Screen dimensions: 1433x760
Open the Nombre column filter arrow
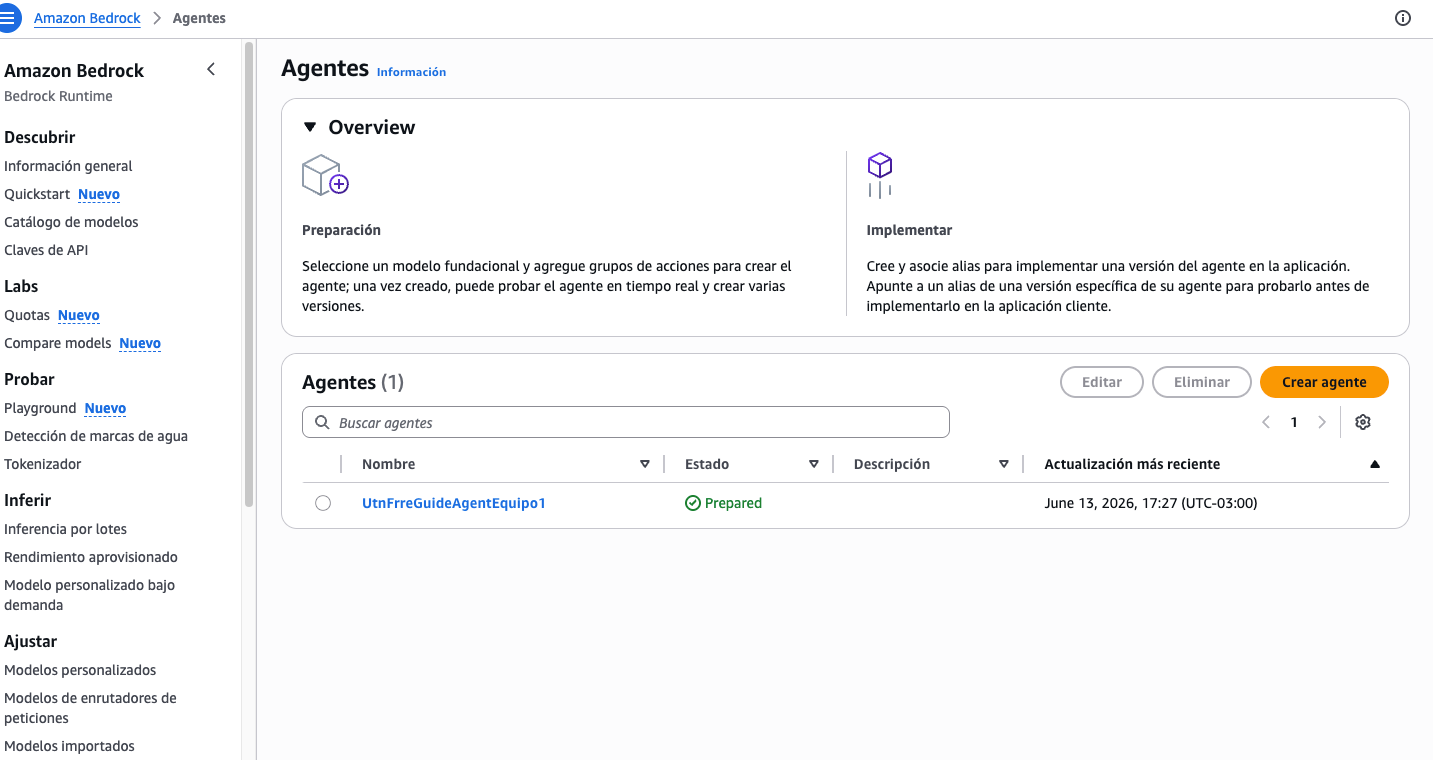(645, 464)
